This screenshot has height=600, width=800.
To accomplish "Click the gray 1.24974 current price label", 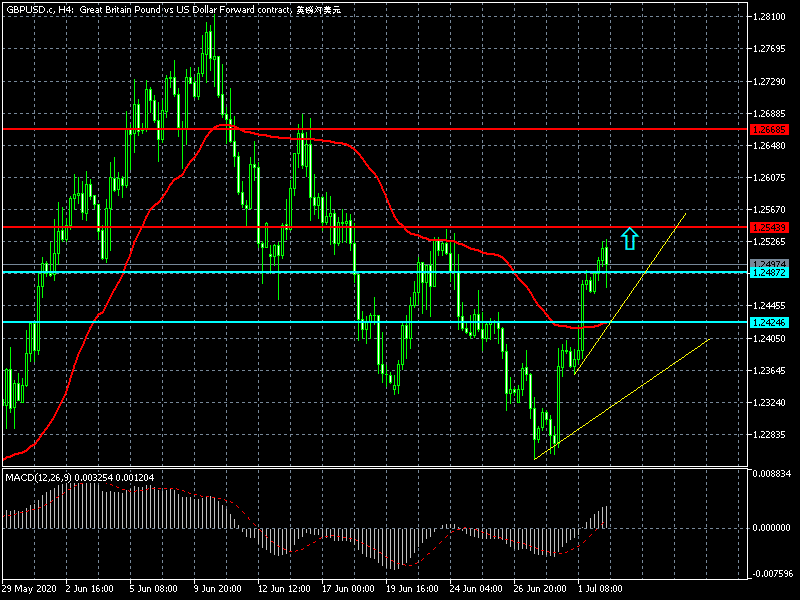I will pyautogui.click(x=769, y=263).
